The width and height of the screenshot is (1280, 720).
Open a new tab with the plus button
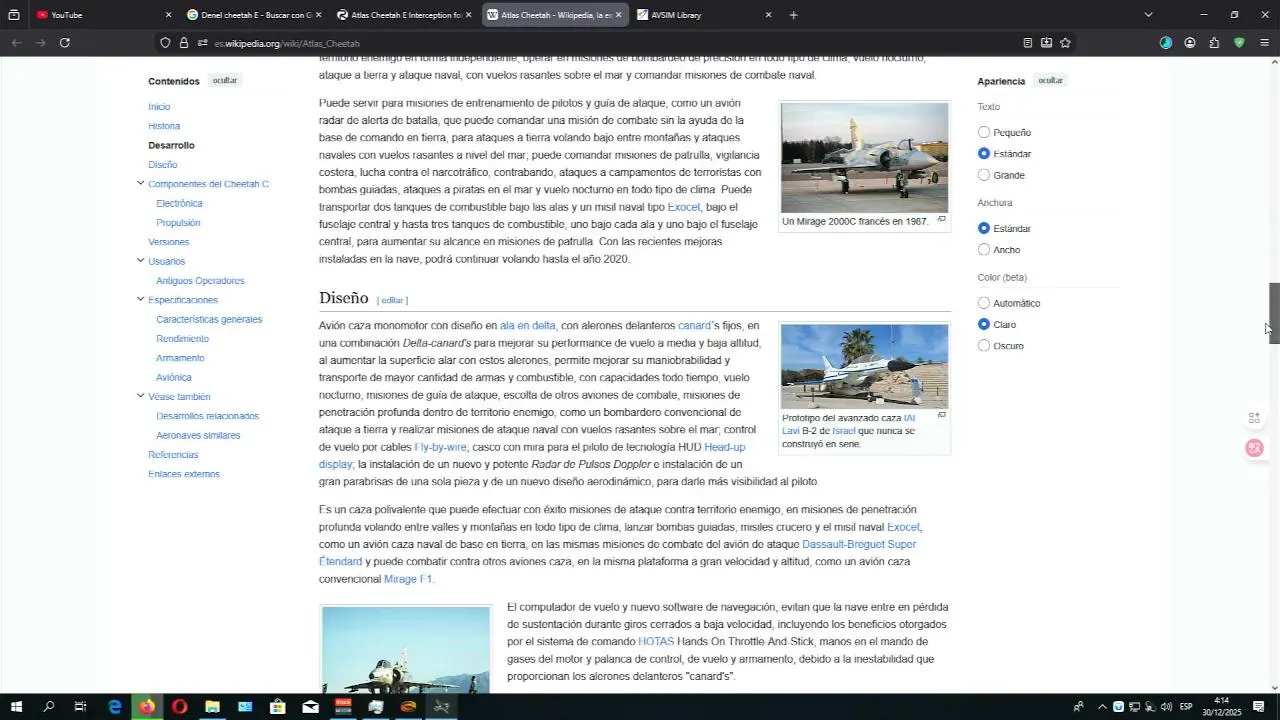tap(794, 15)
